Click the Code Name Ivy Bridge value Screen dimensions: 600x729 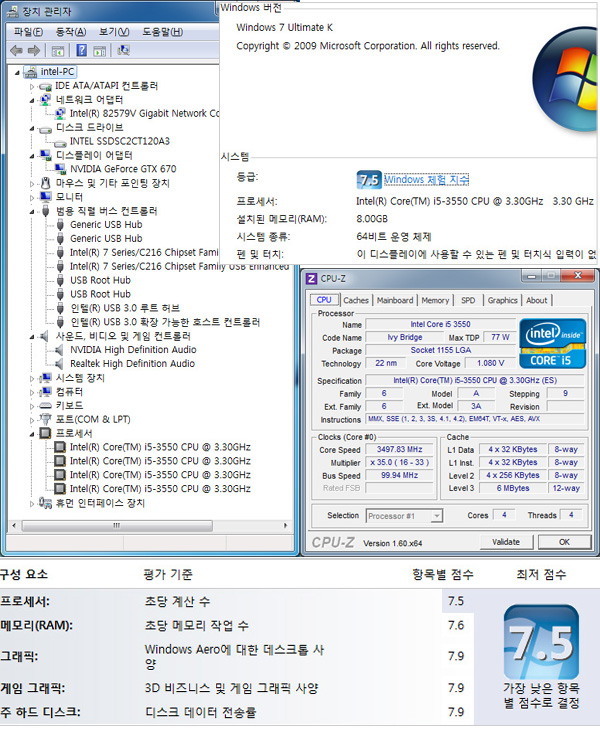404,337
